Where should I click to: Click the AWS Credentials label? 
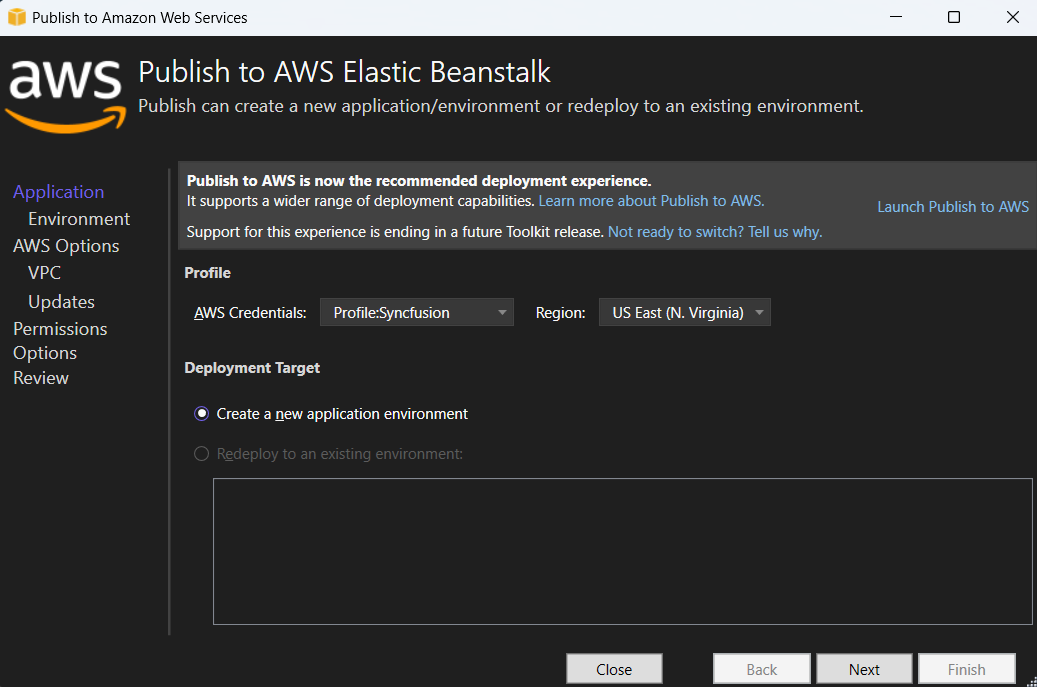tap(250, 313)
